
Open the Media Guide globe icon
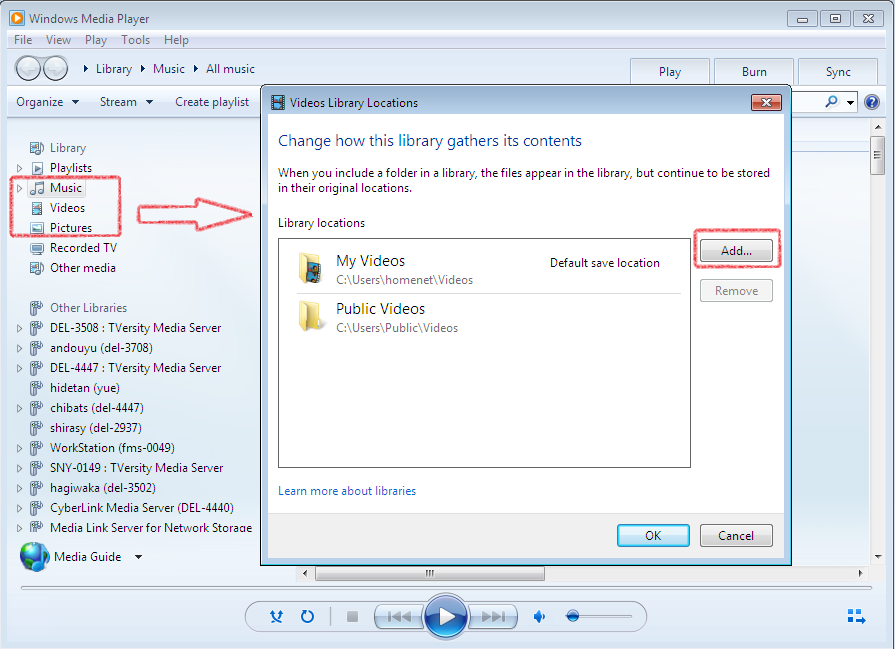tap(34, 557)
